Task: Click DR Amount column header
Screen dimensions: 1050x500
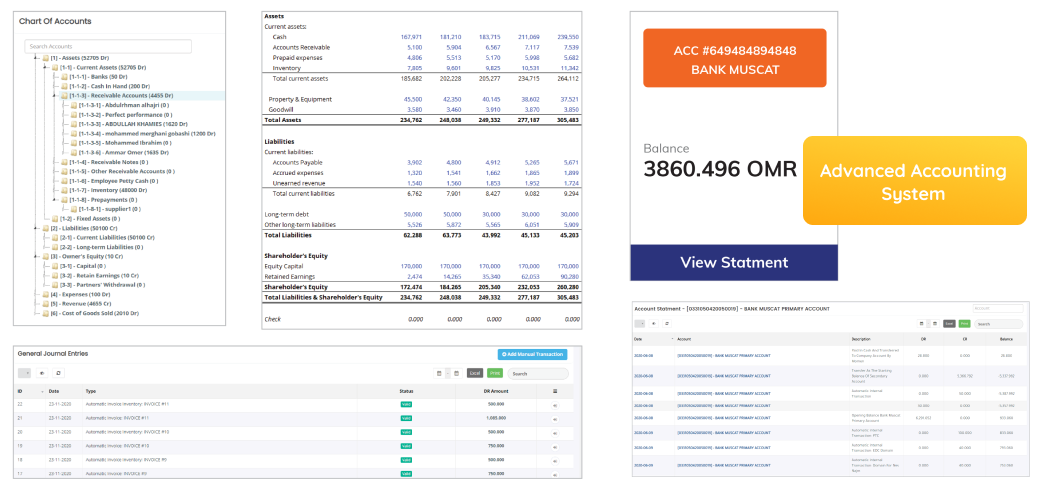Action: [x=496, y=391]
